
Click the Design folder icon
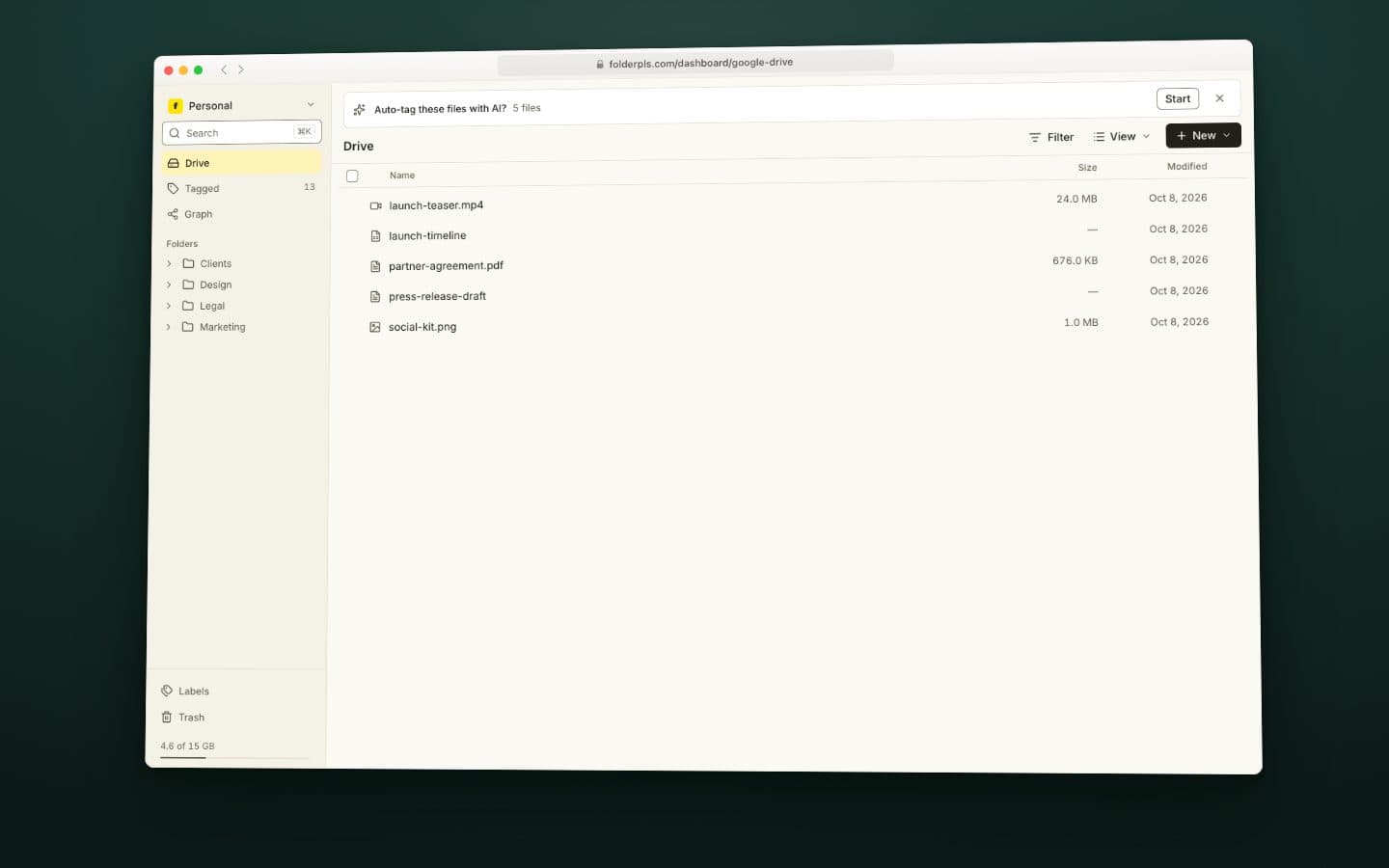pos(188,285)
